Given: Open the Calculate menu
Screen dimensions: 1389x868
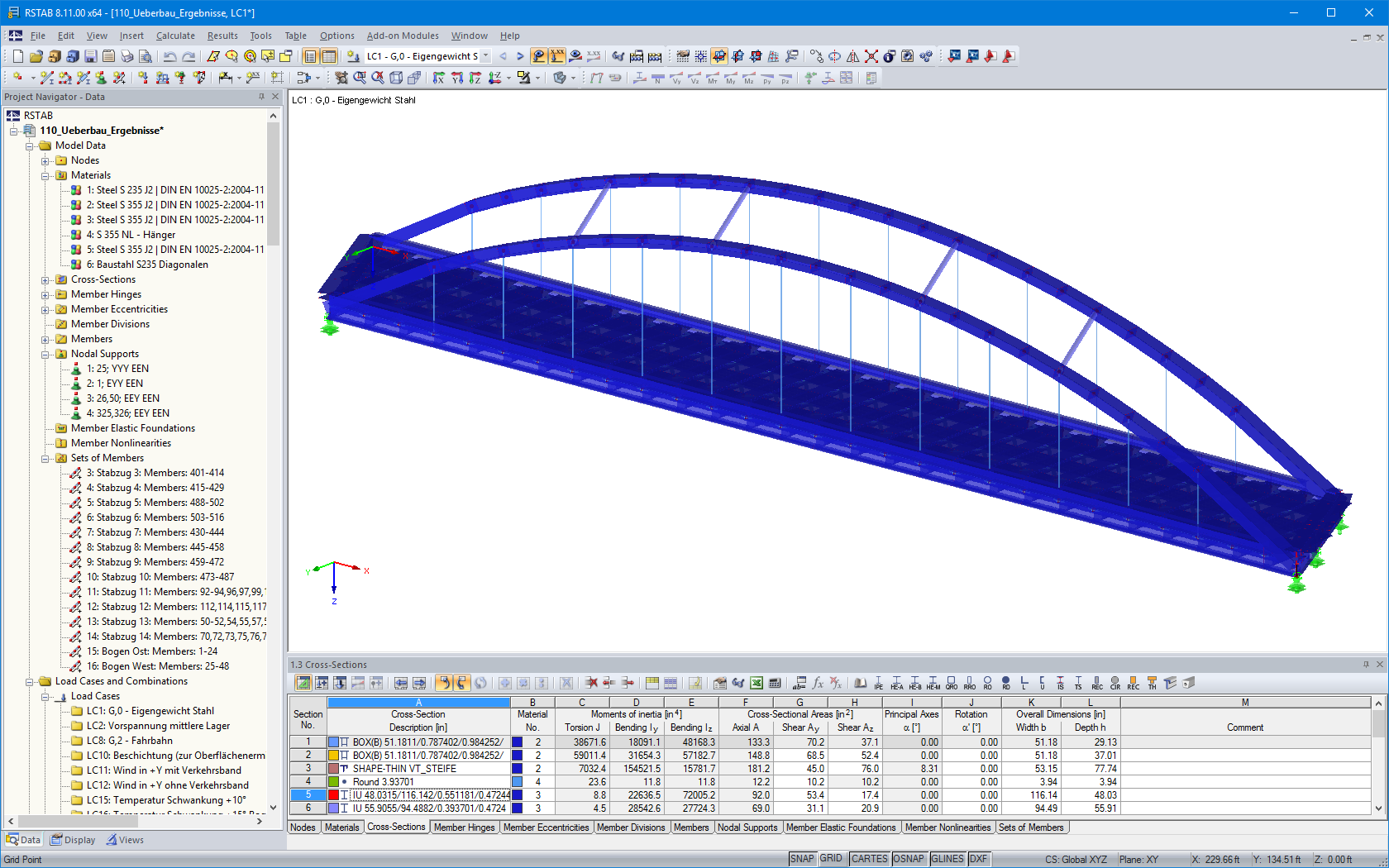Looking at the screenshot, I should coord(175,36).
